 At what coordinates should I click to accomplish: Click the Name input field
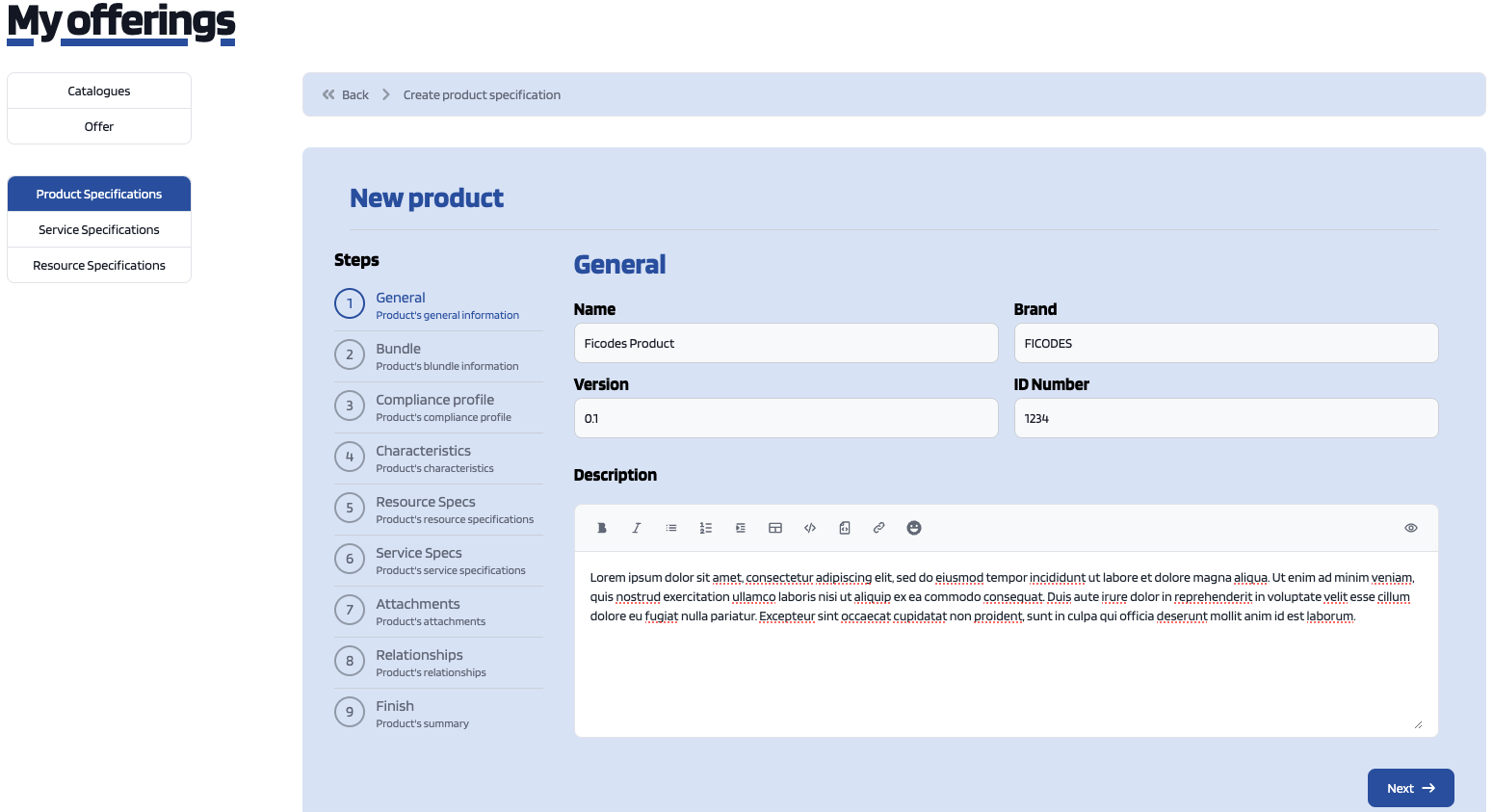tap(786, 343)
